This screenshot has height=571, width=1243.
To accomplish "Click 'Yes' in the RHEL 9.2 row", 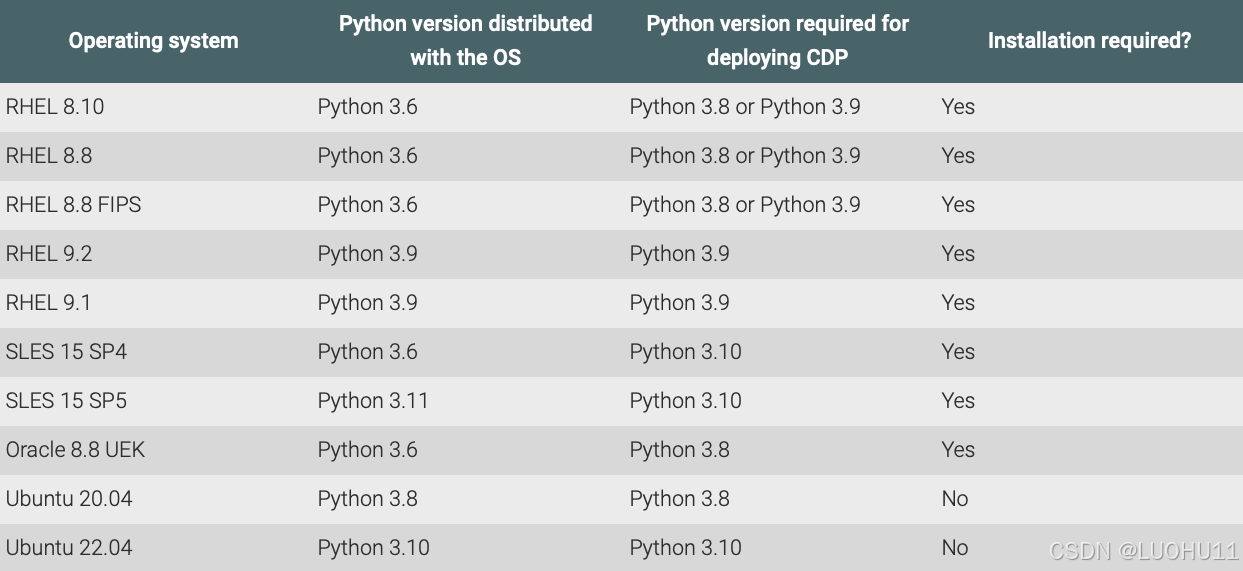I will 958,254.
